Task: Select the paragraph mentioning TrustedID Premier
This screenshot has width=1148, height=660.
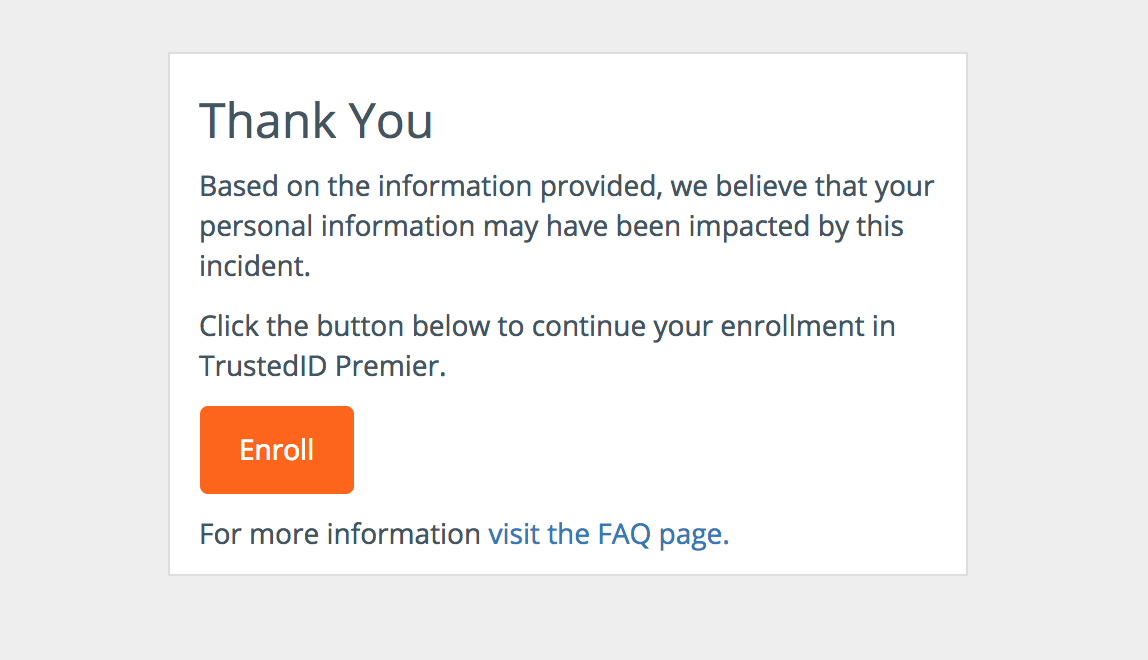Action: pos(548,345)
